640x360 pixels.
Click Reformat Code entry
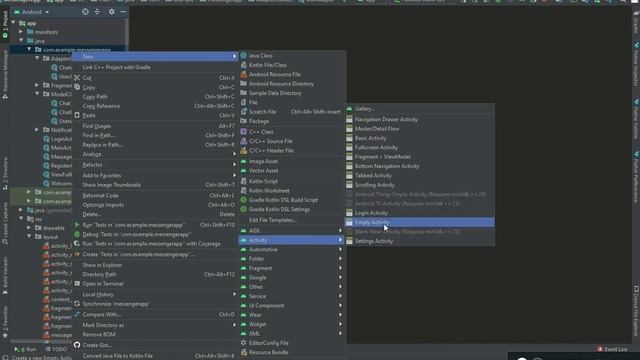[x=155, y=195]
